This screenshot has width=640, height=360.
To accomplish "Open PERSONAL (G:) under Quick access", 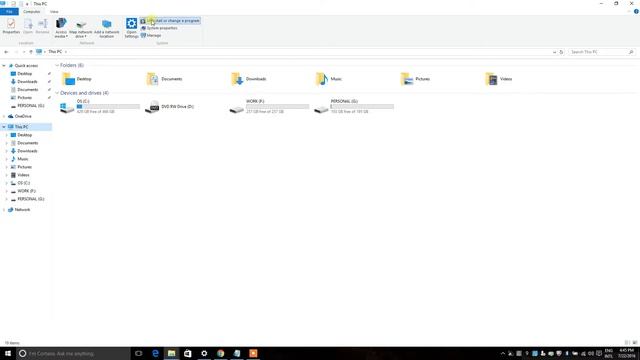I will click(30, 106).
